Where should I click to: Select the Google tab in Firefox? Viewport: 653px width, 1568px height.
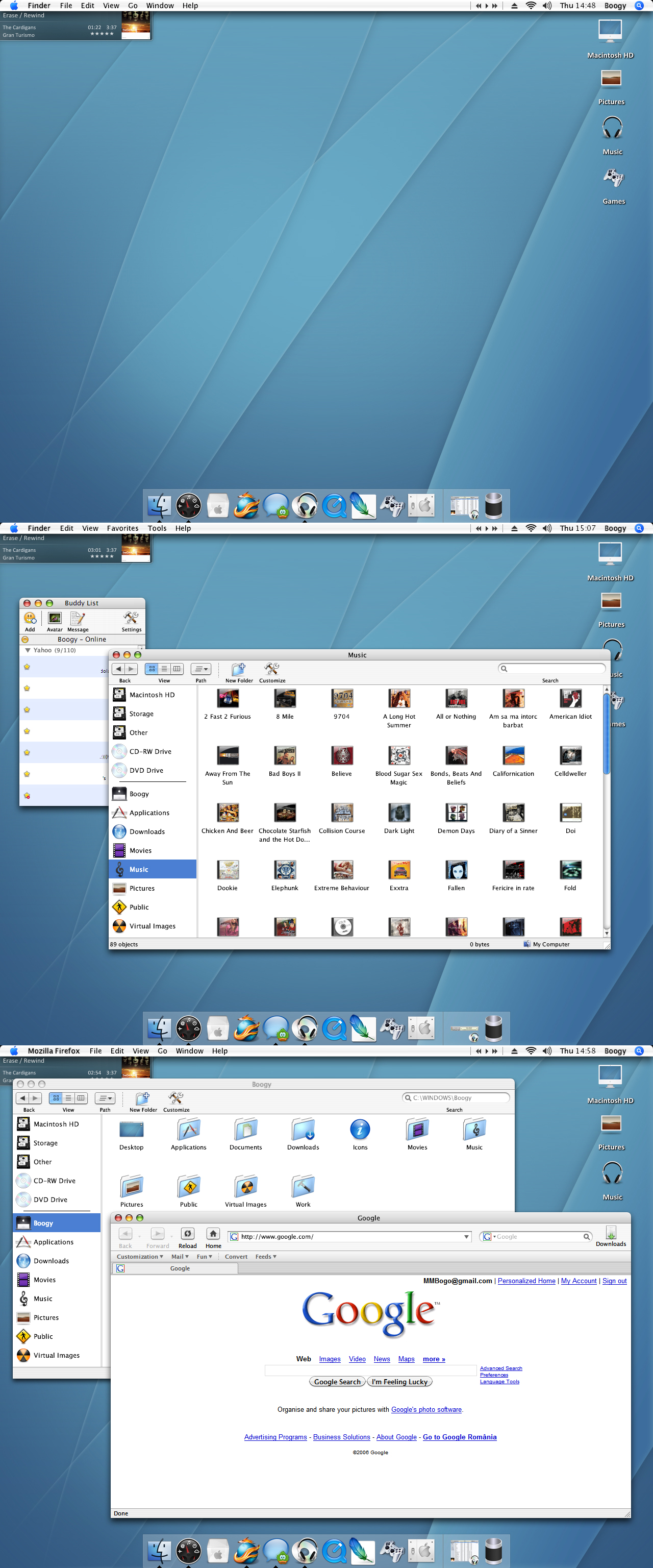tap(175, 1268)
